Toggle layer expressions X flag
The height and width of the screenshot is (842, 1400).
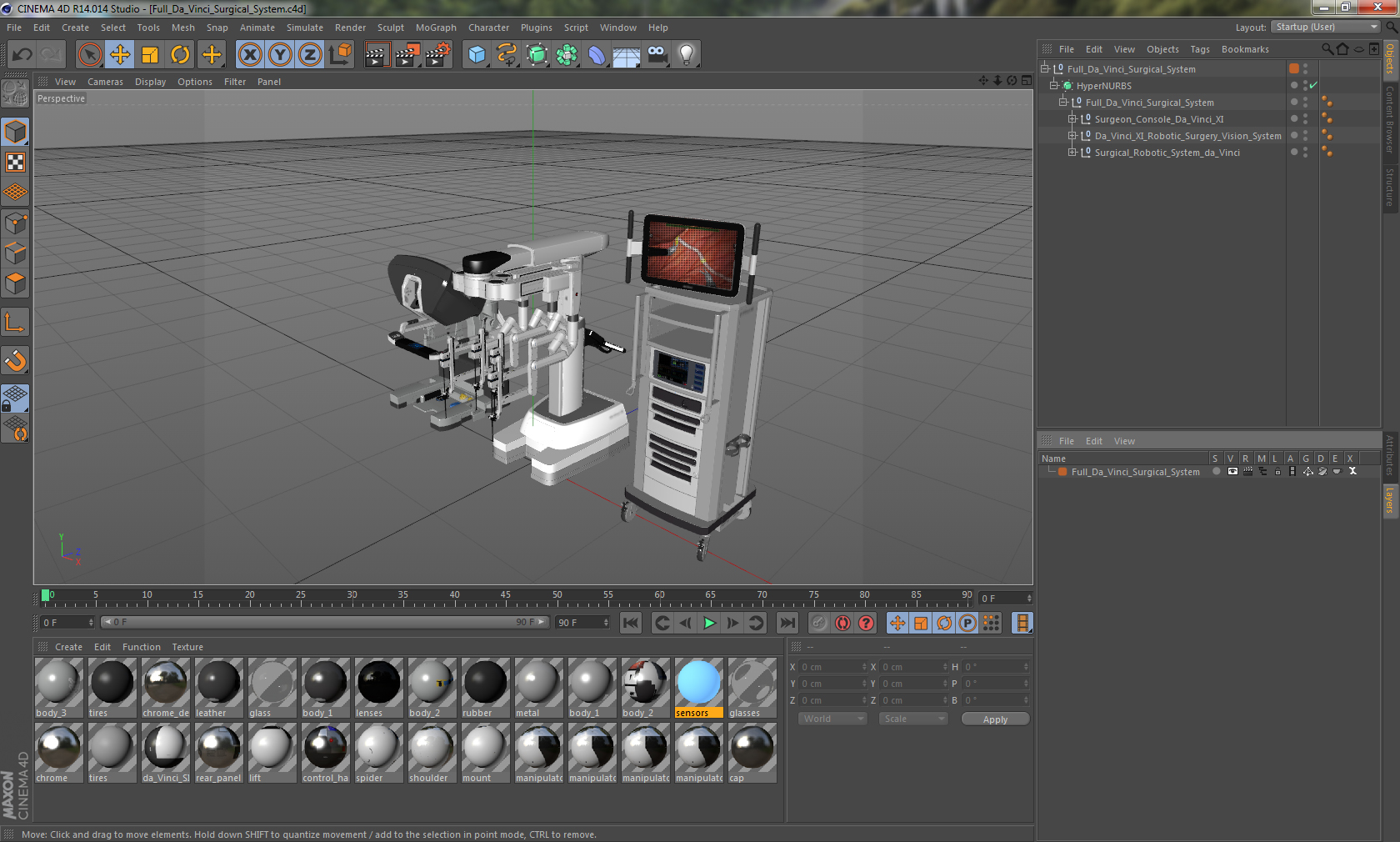tap(1352, 472)
